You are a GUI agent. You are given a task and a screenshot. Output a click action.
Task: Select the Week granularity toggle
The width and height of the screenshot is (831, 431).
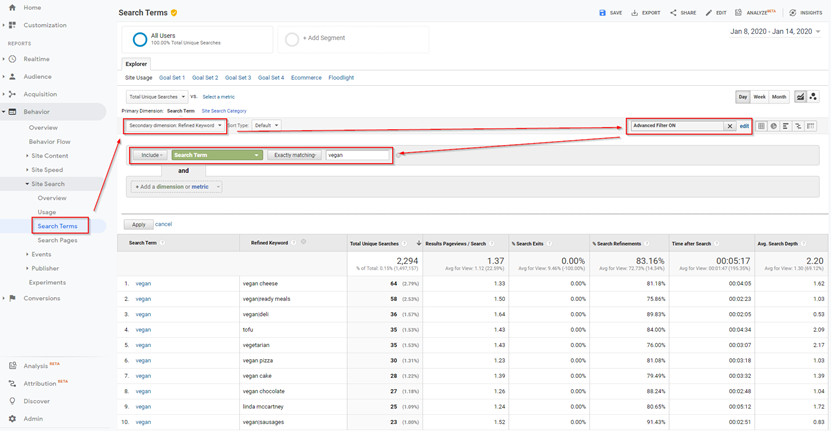(759, 97)
